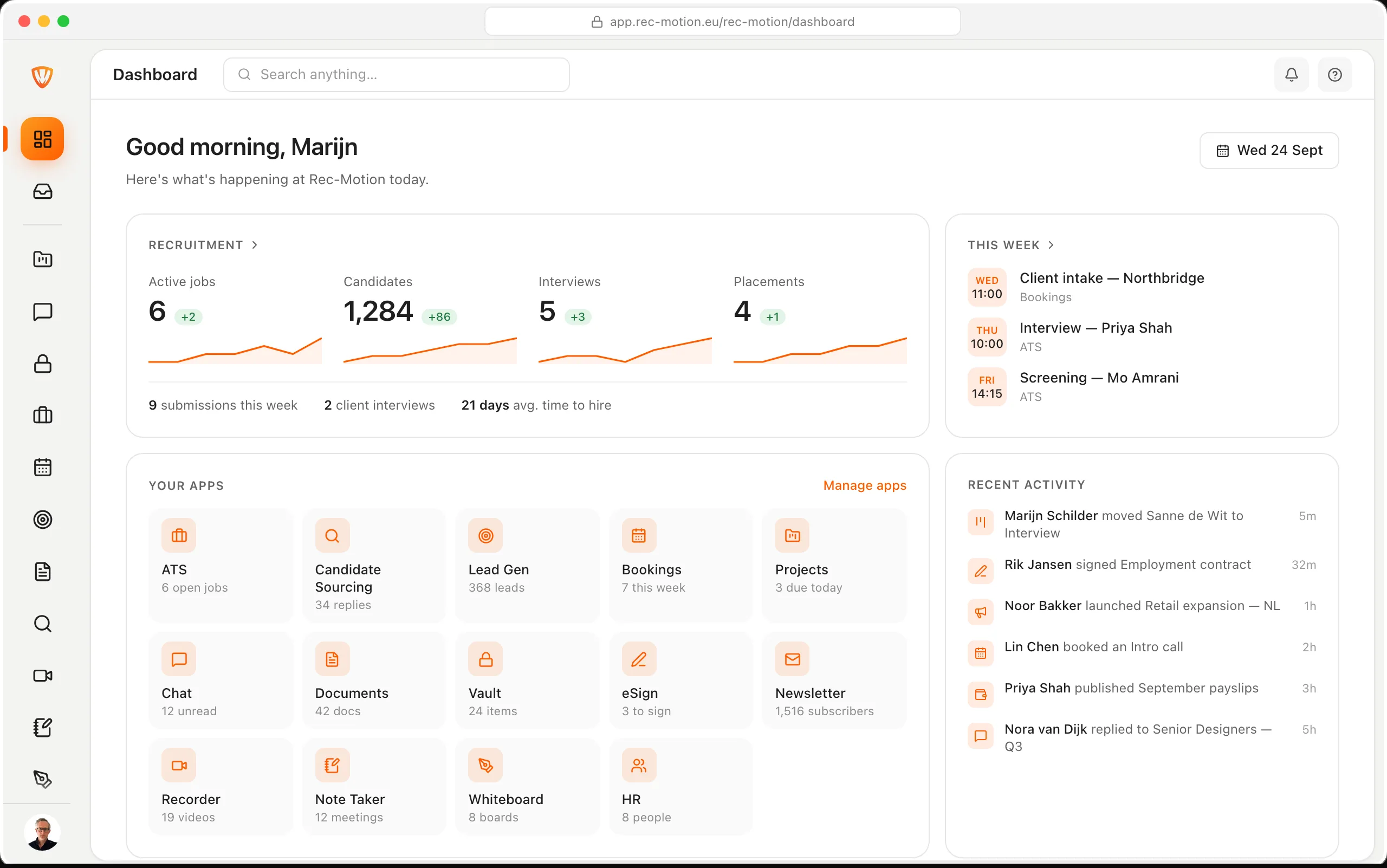The width and height of the screenshot is (1387, 868).
Task: Open the Note Taker app card
Action: click(374, 787)
